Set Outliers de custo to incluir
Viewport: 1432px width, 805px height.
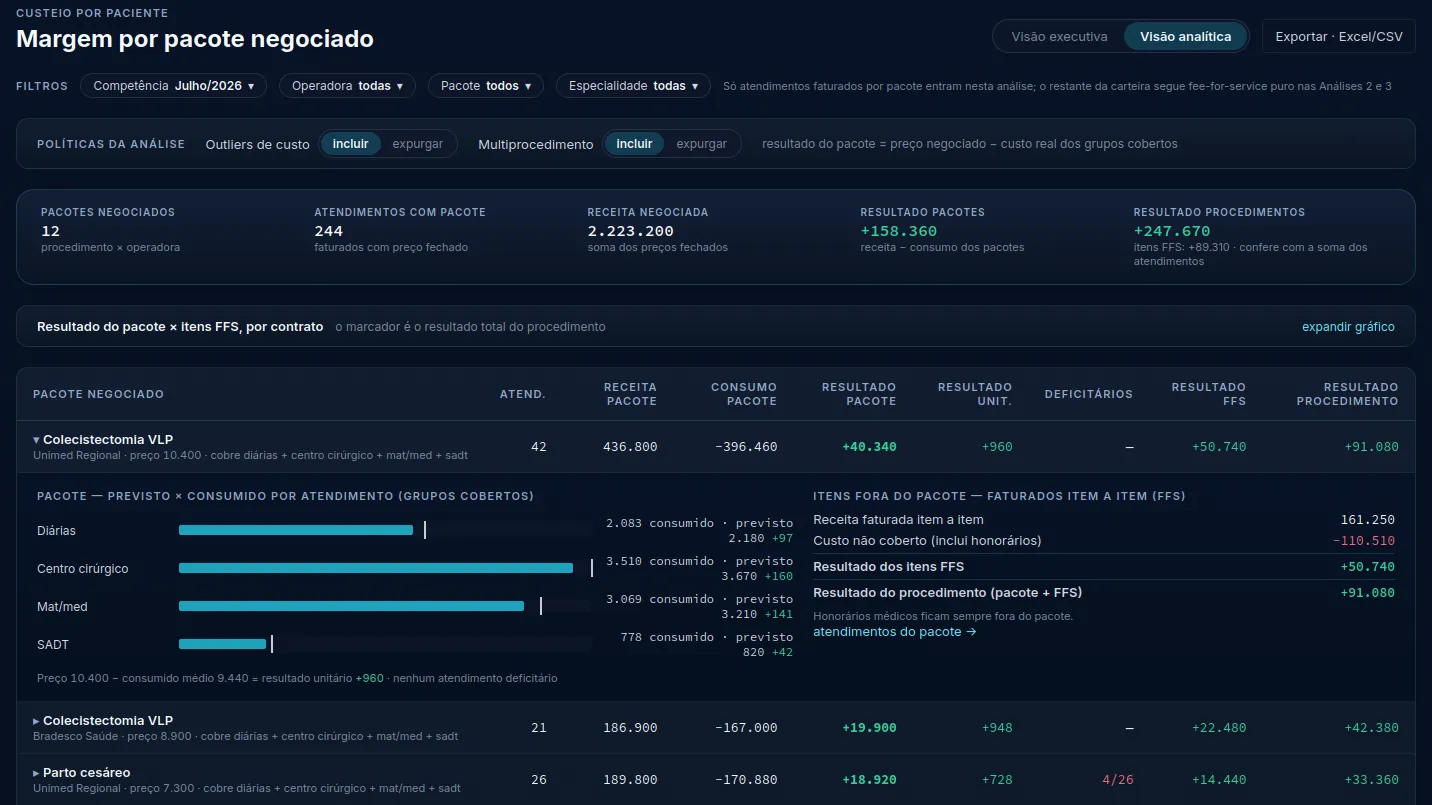[351, 144]
